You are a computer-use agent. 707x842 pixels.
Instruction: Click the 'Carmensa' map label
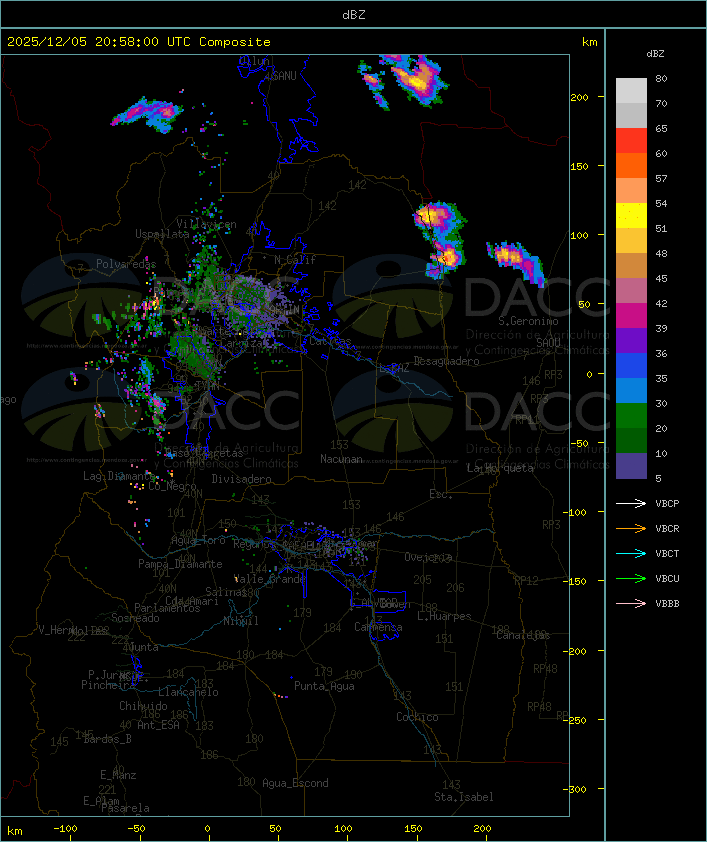[x=378, y=627]
